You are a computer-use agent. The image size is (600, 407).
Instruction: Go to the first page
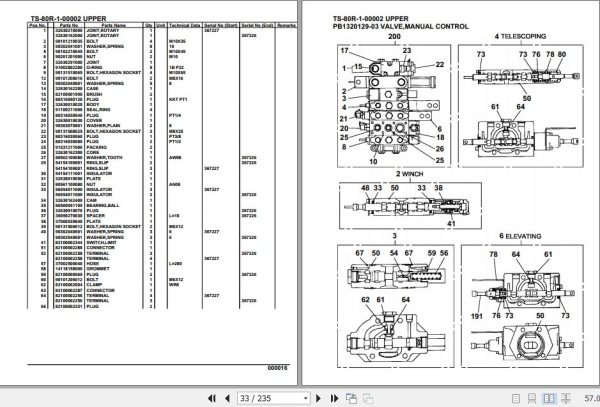(212, 398)
